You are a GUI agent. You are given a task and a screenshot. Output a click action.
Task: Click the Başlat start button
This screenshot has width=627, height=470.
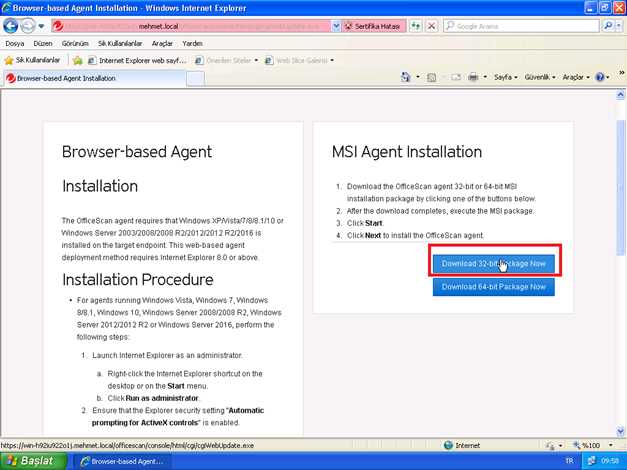[x=33, y=461]
